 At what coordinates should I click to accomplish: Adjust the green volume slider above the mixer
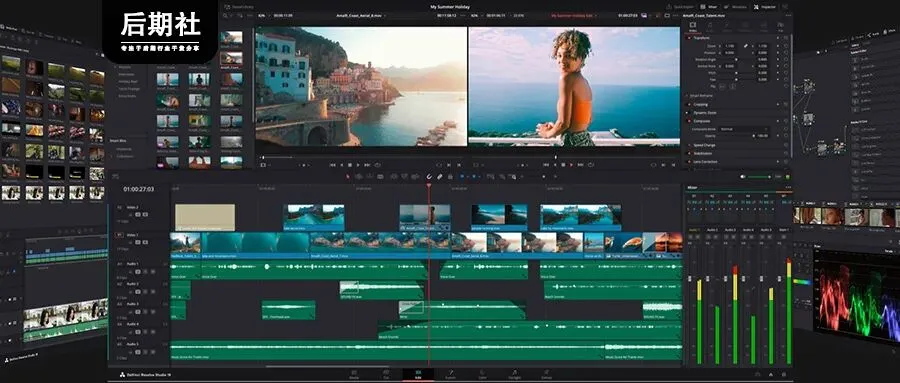759,176
